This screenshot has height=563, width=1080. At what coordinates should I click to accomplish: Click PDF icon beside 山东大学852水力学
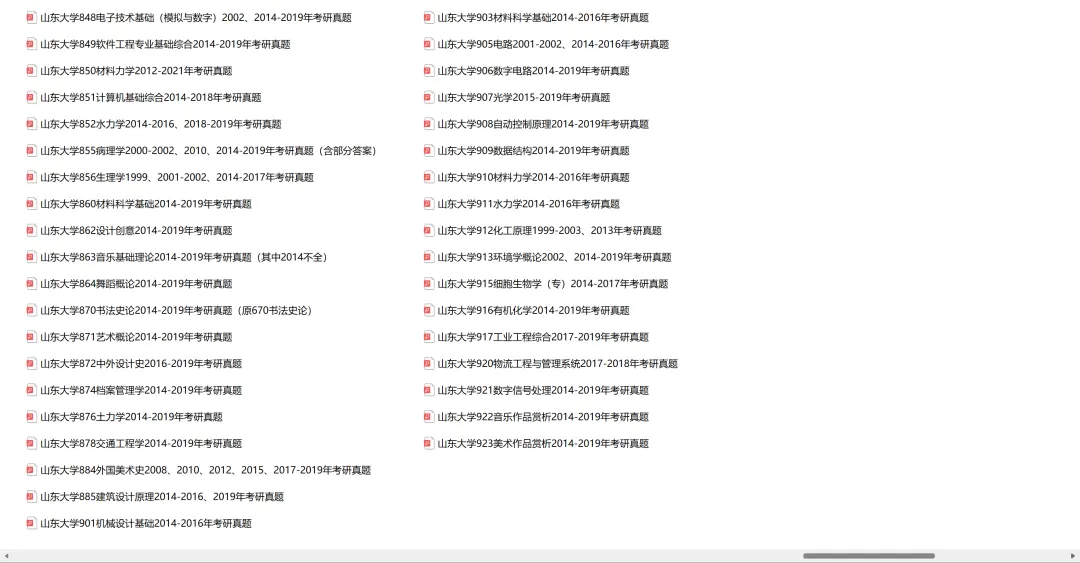31,124
